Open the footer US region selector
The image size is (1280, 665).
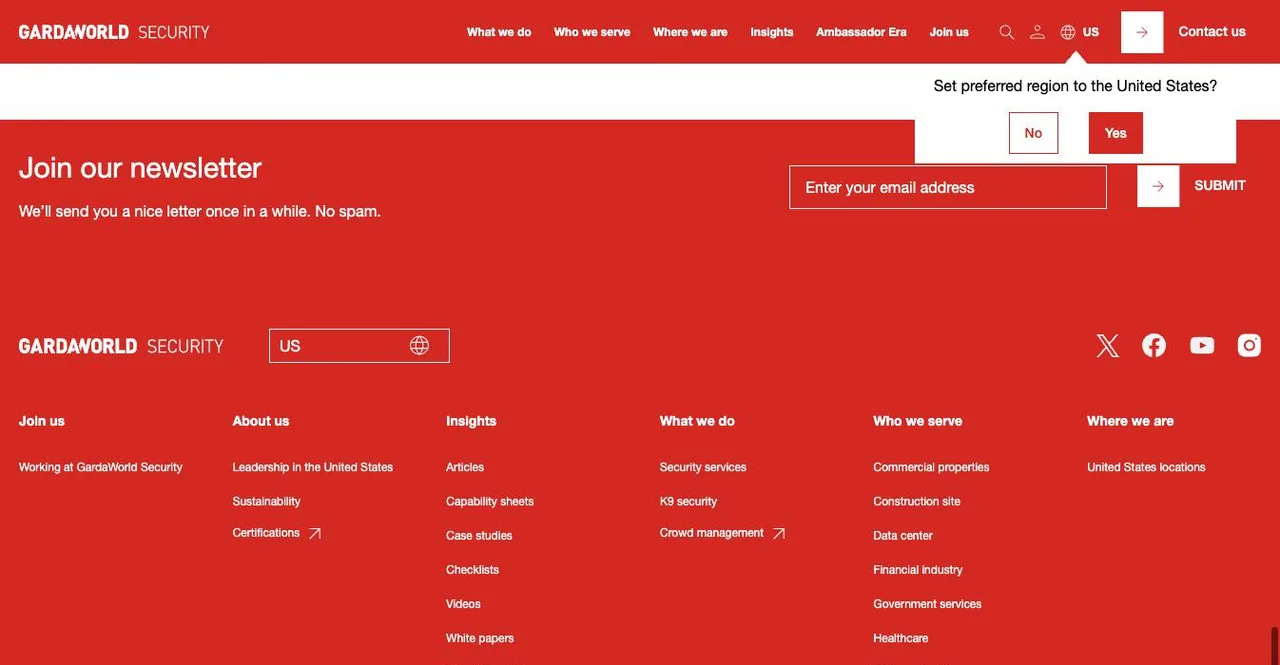click(x=359, y=346)
